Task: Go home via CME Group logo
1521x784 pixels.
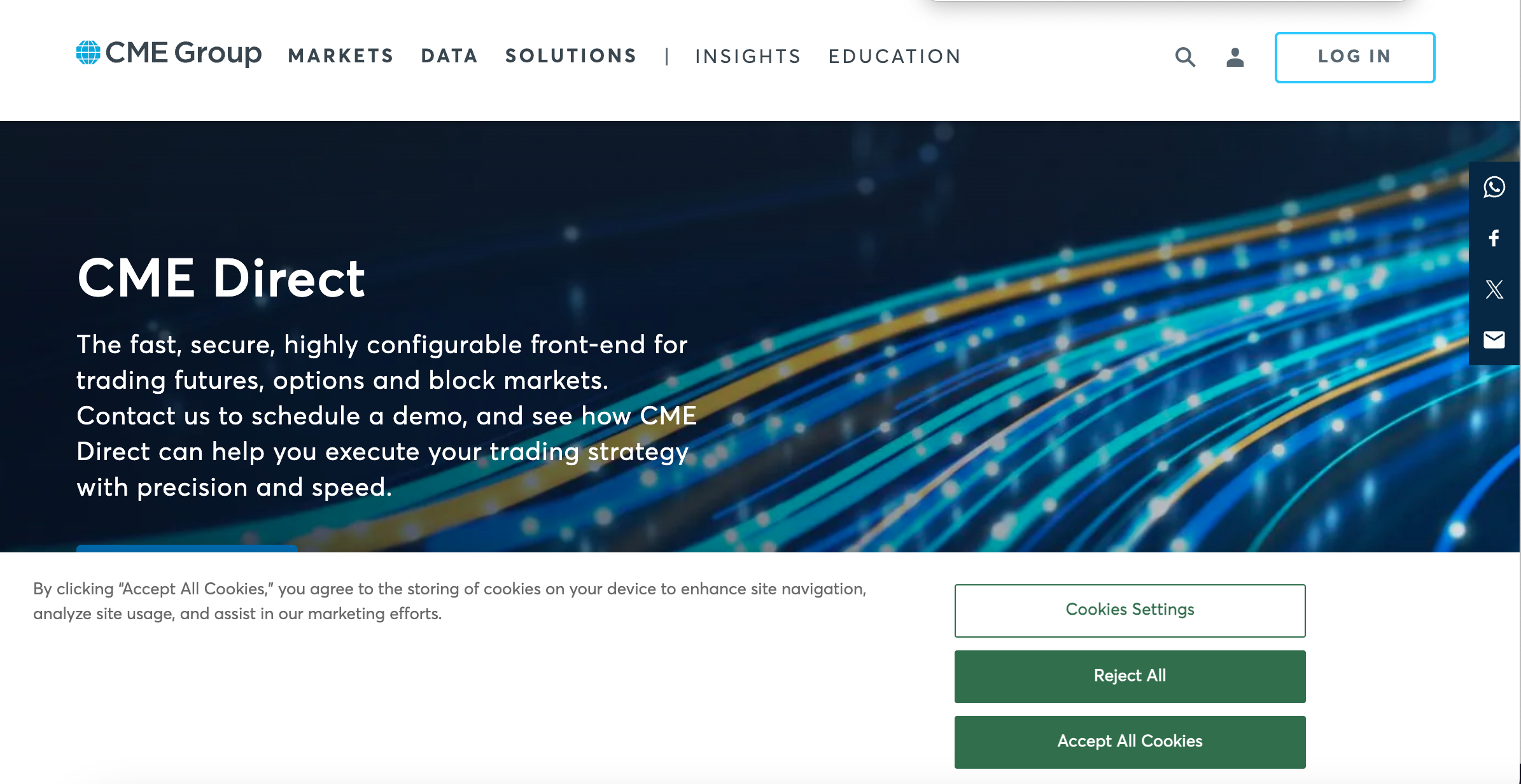Action: pos(169,53)
